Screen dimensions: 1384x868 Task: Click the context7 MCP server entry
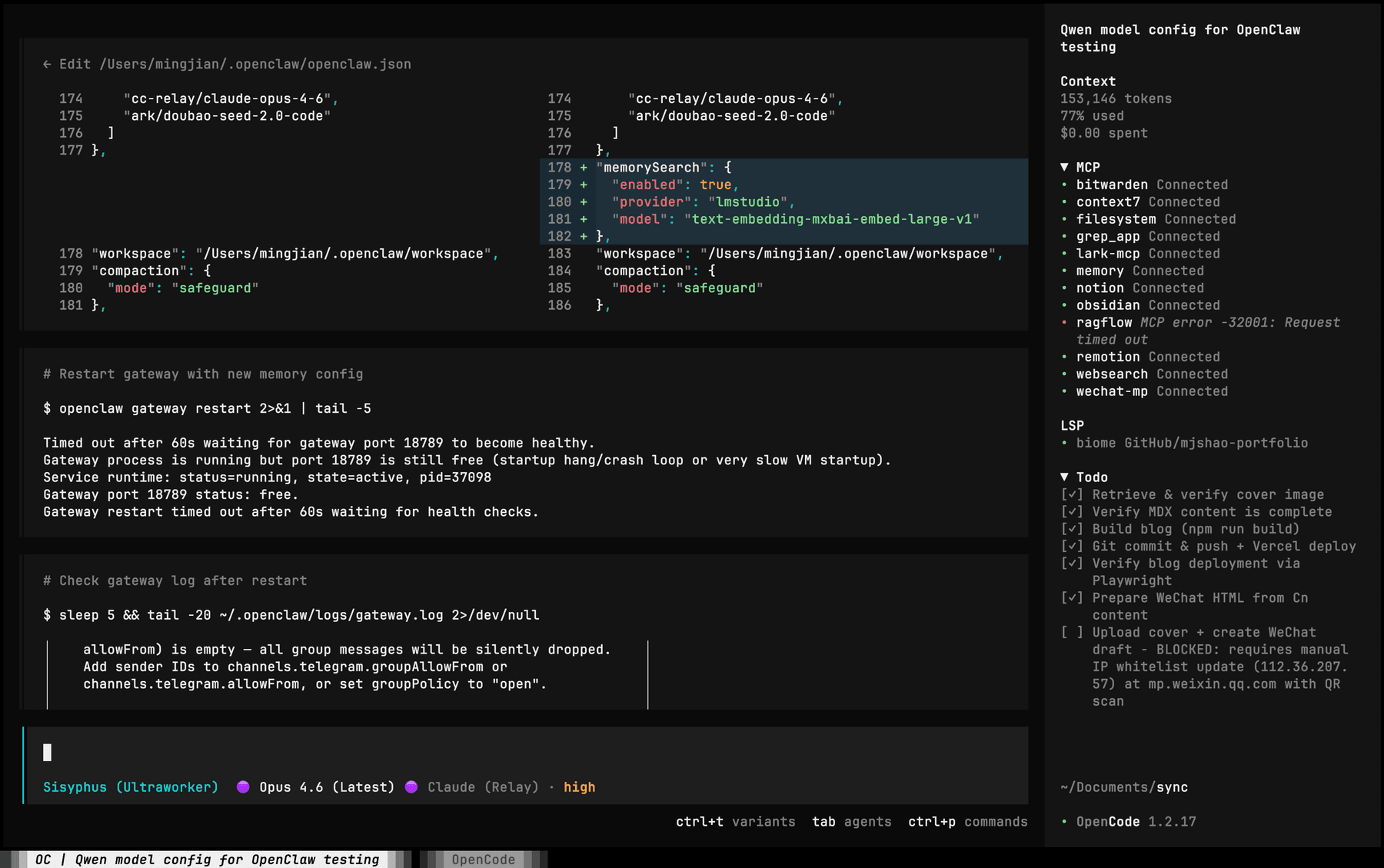coord(1148,202)
